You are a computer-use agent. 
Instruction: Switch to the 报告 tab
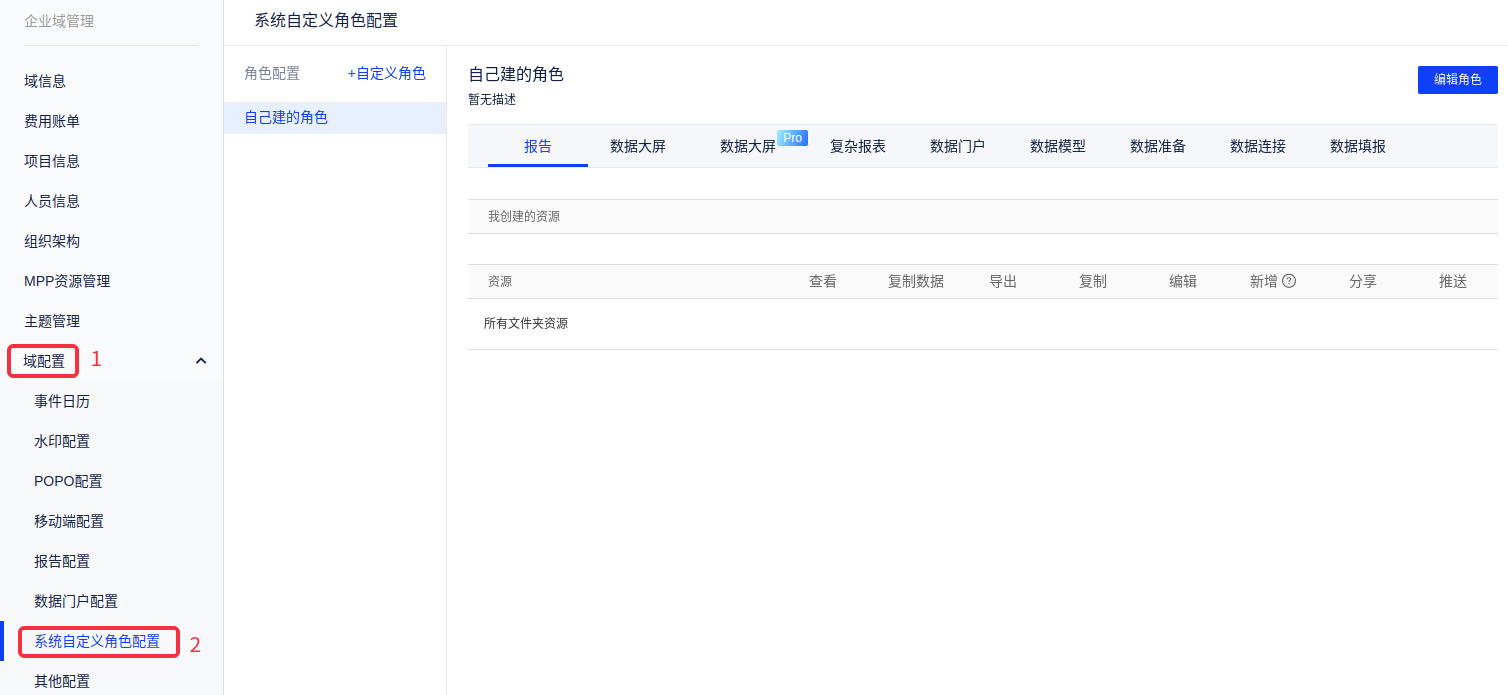[537, 146]
